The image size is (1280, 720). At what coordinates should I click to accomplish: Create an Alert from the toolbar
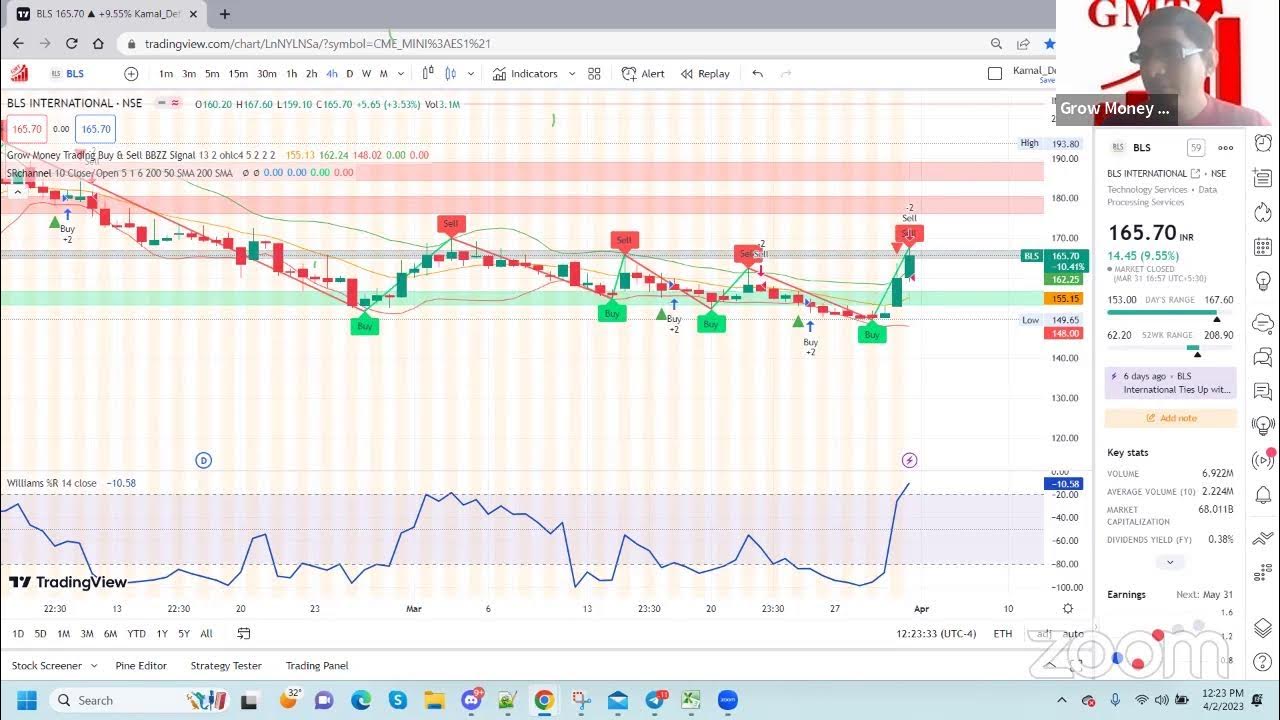pos(643,74)
